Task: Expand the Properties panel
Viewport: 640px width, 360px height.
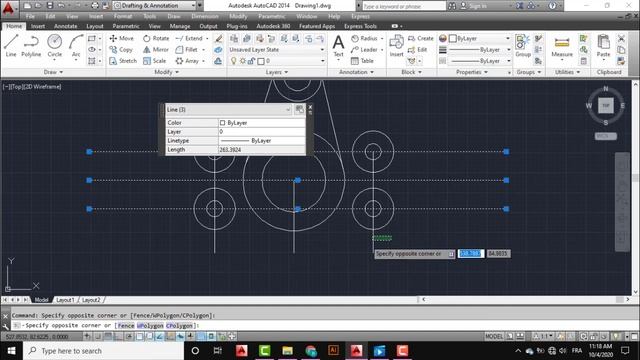Action: pyautogui.click(x=472, y=72)
